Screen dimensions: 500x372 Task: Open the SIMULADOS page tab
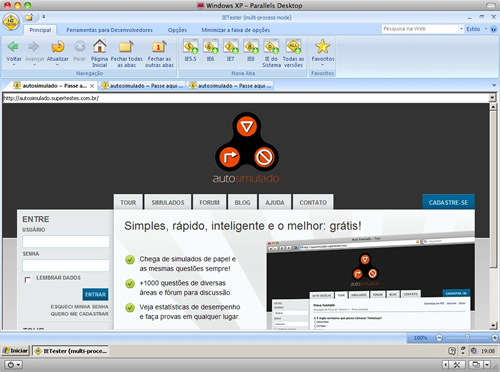click(x=168, y=202)
